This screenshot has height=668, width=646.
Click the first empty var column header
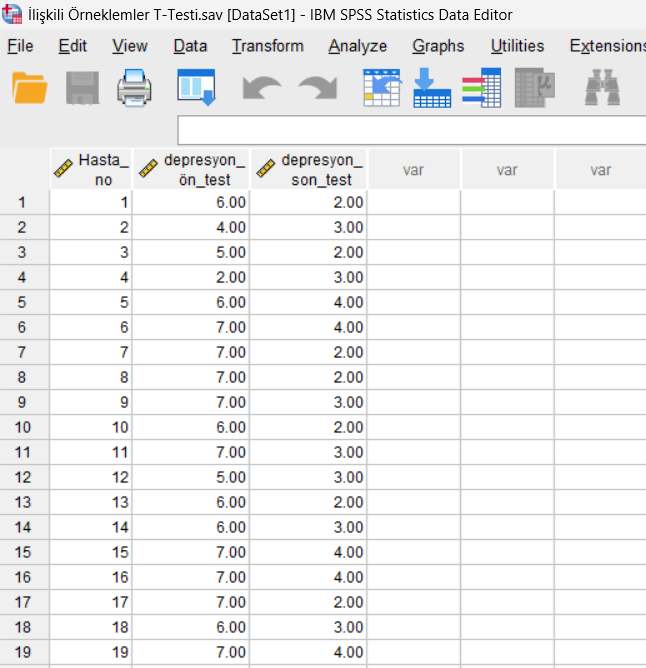coord(413,170)
